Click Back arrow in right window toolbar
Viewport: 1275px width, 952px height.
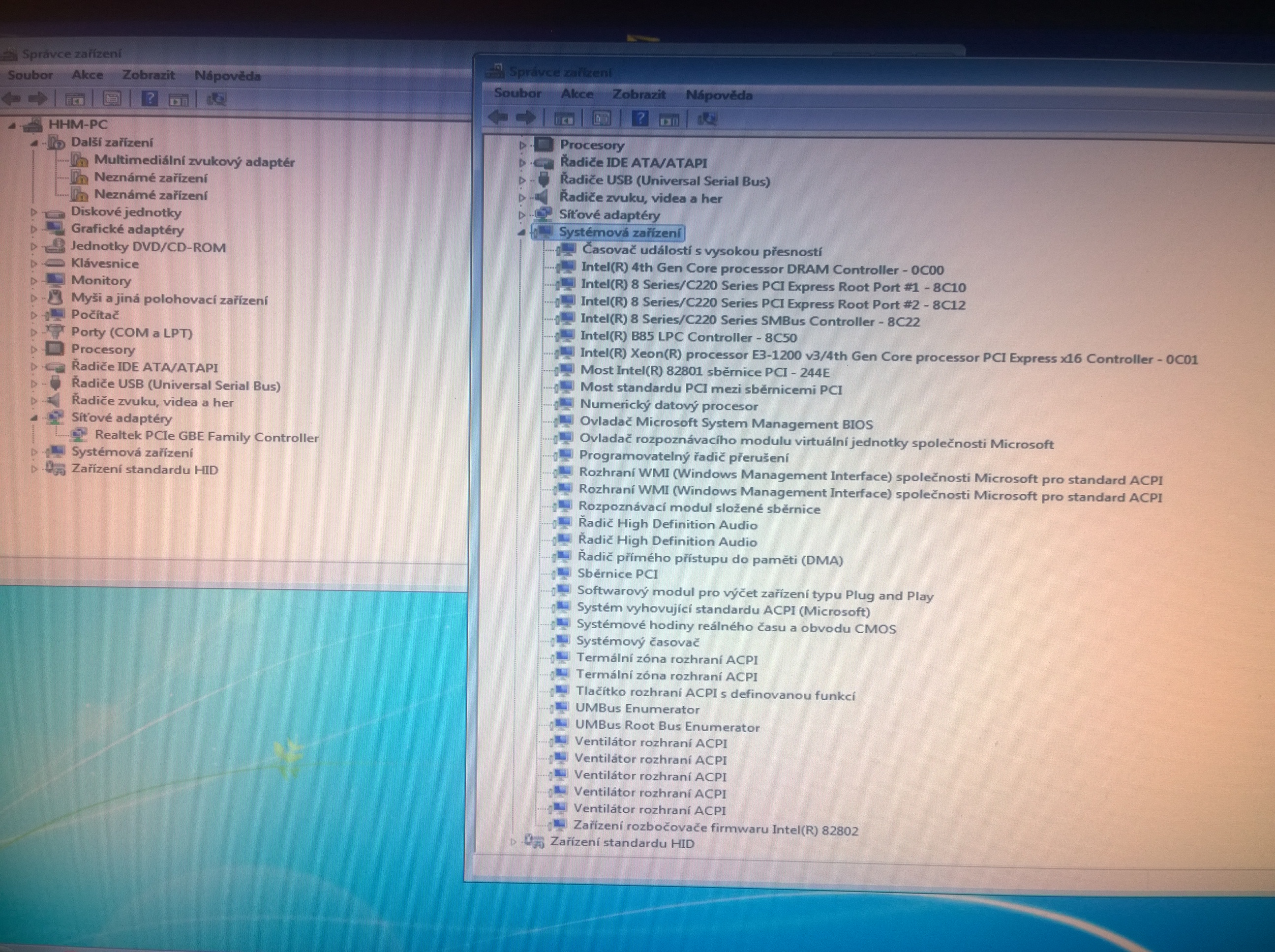point(498,118)
